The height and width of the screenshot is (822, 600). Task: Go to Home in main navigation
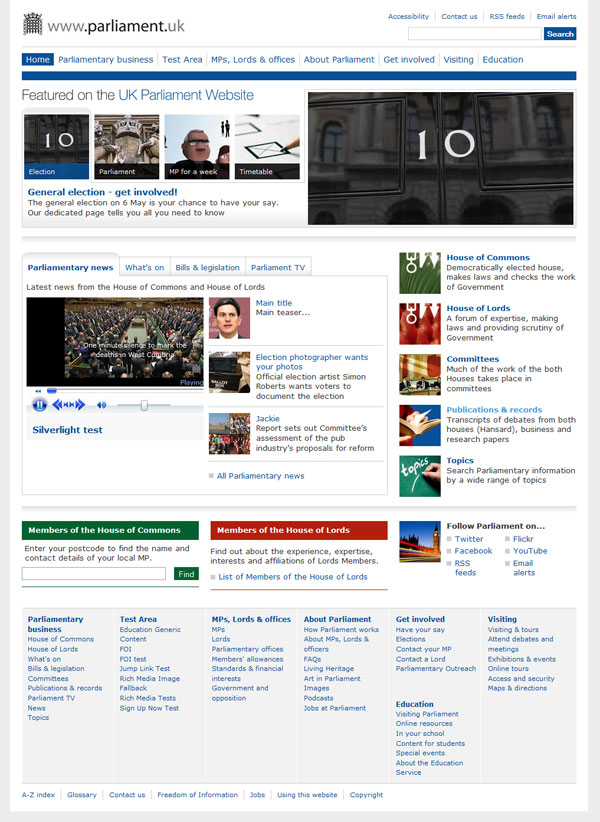(x=38, y=59)
